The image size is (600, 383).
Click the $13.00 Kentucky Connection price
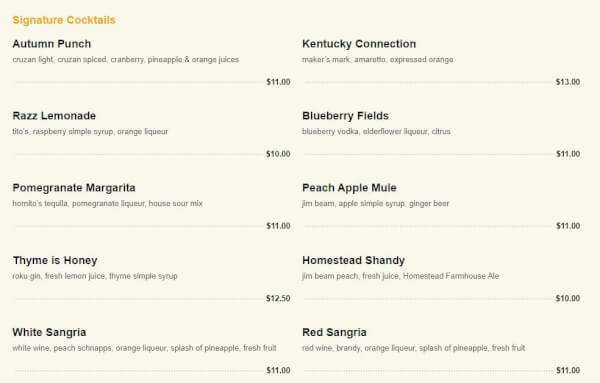tap(568, 82)
